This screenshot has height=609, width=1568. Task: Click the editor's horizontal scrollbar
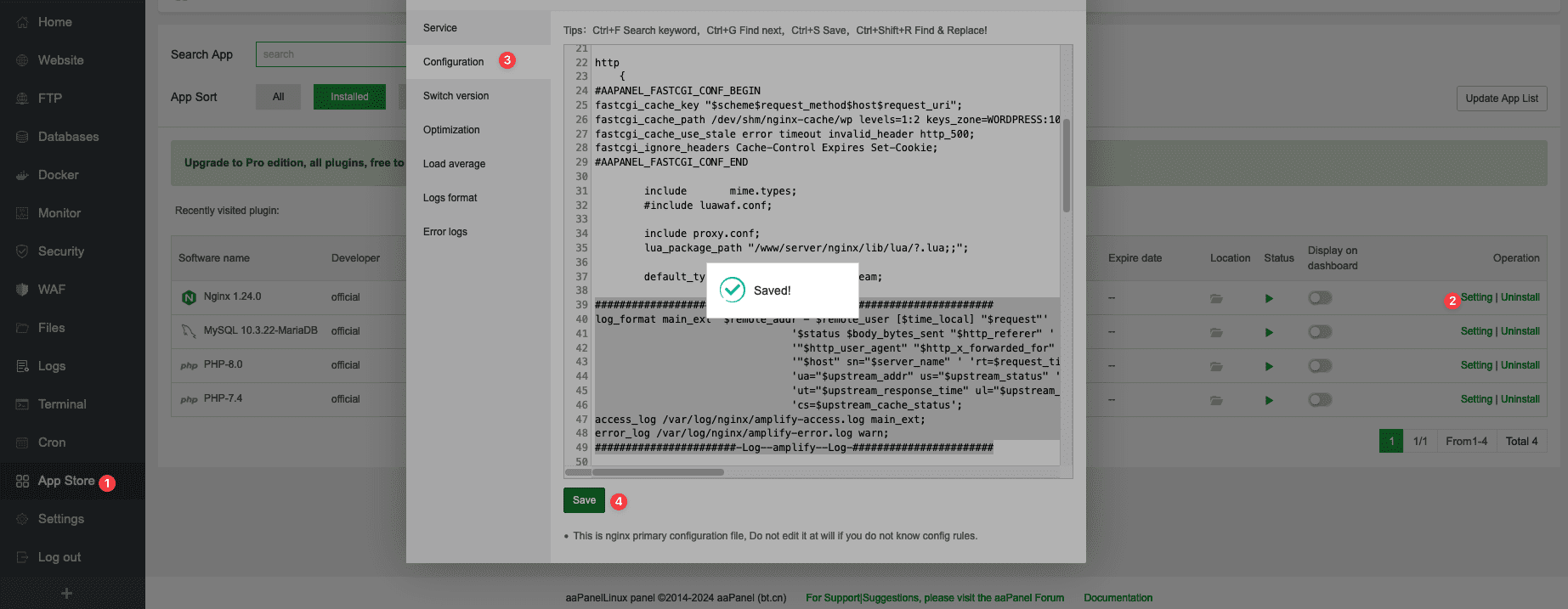pos(657,472)
